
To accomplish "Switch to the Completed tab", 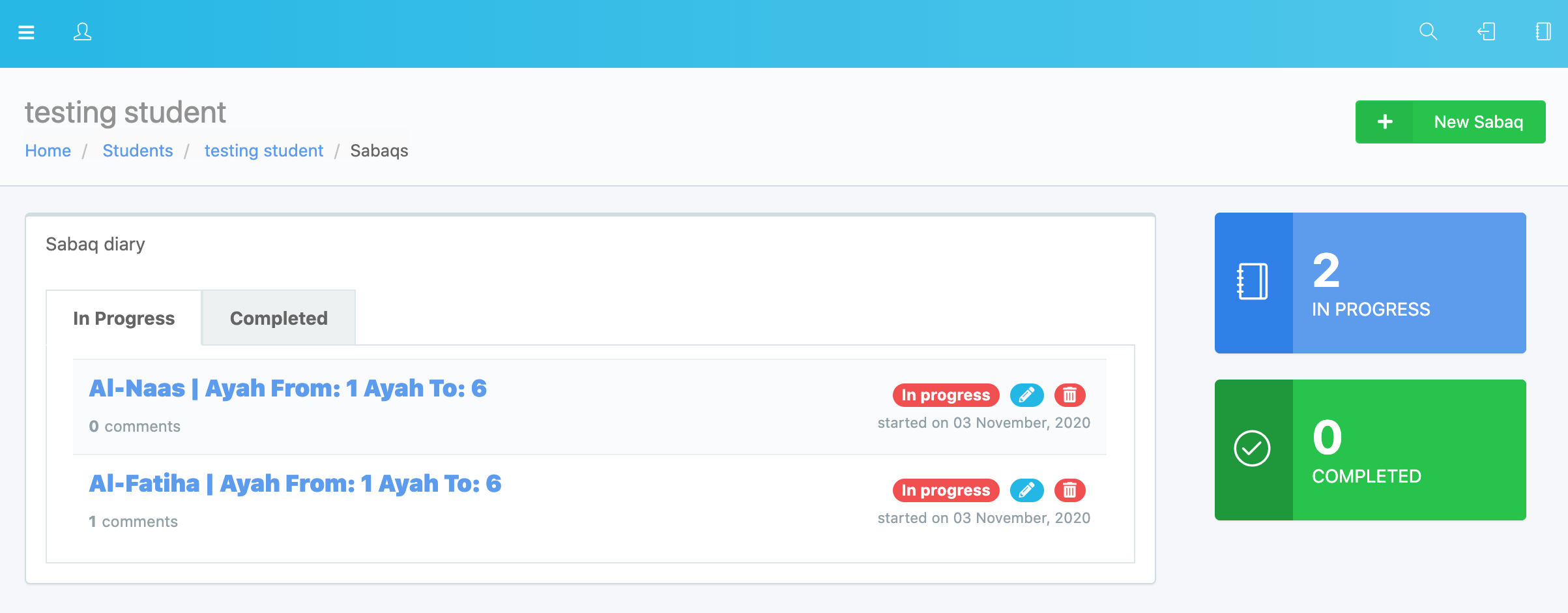I will (x=278, y=318).
